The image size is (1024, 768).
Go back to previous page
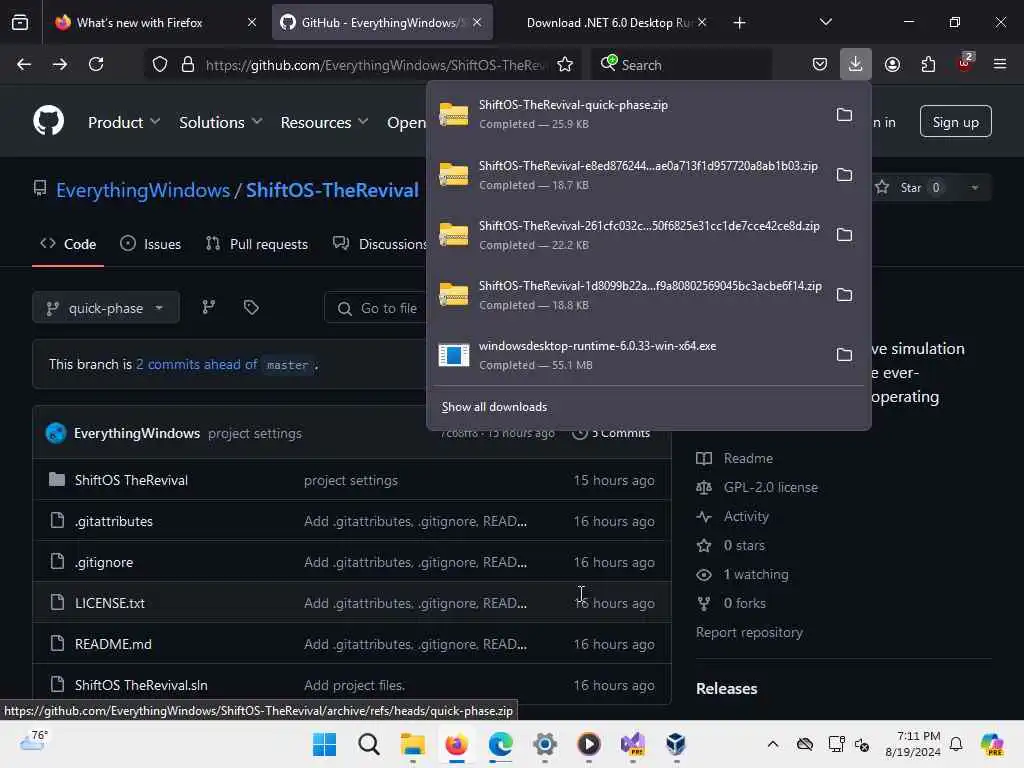tap(24, 65)
